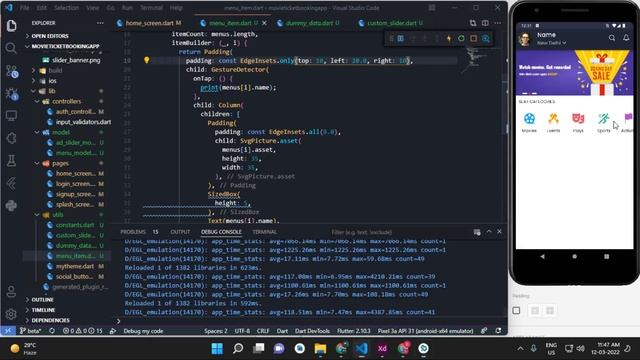Open slider_banner.png in explorer

click(76, 60)
